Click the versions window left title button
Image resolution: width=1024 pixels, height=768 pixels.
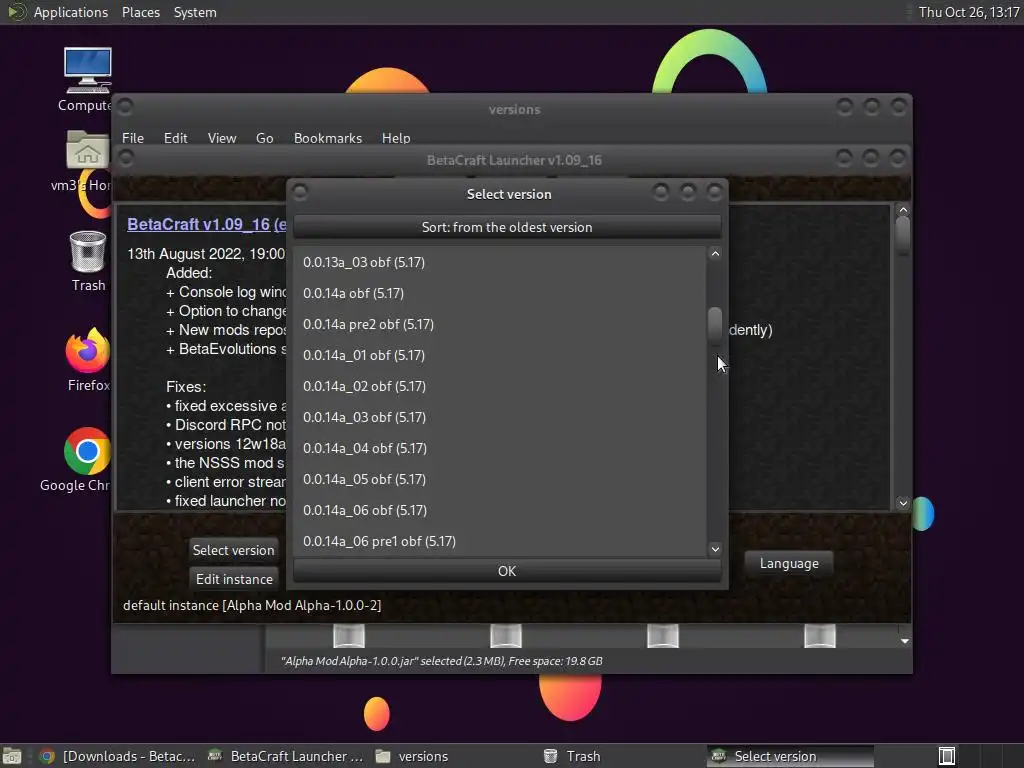(x=125, y=106)
